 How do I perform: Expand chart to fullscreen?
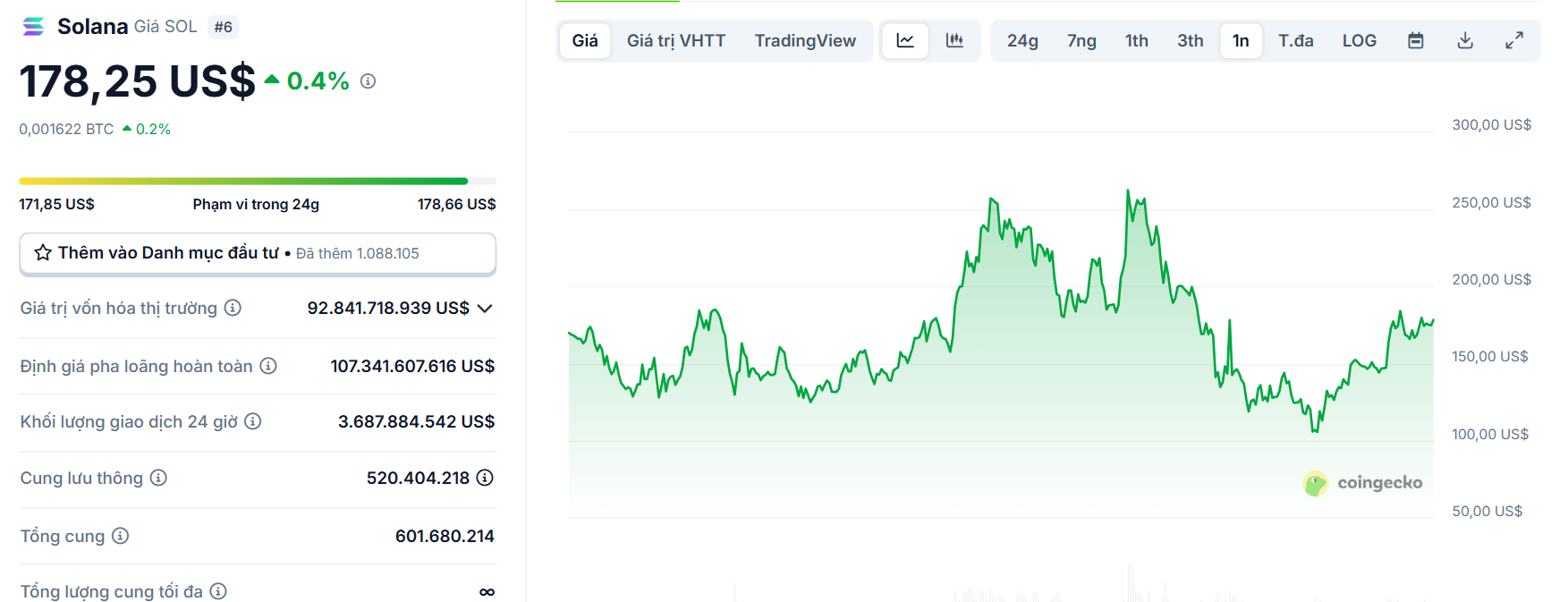(1513, 40)
